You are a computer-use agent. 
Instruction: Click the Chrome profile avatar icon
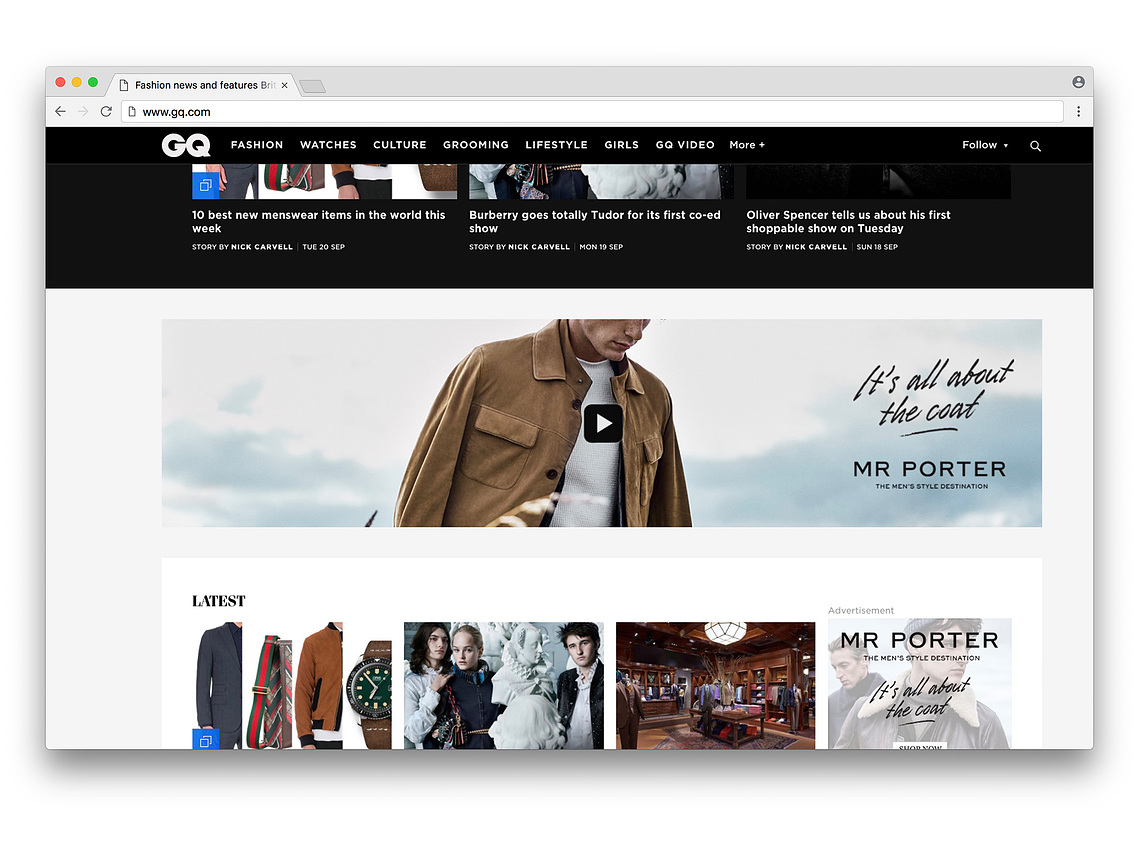click(1079, 82)
